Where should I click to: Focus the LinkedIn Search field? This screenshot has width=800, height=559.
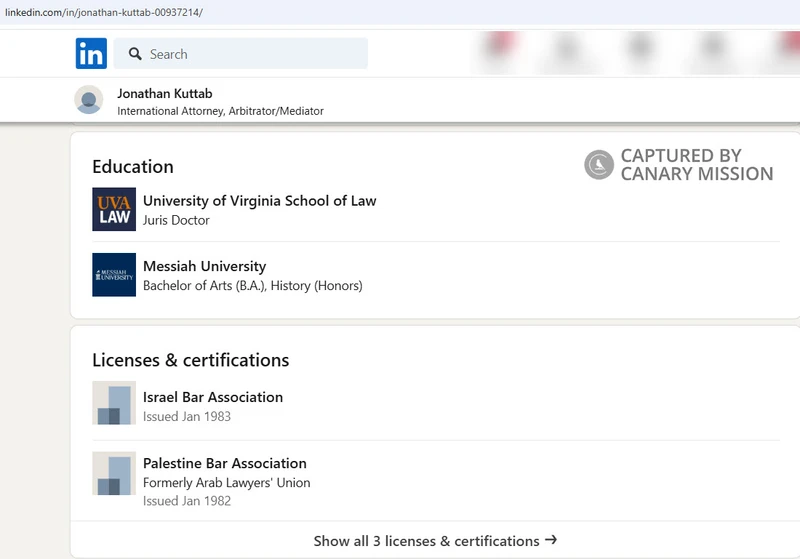(x=241, y=54)
